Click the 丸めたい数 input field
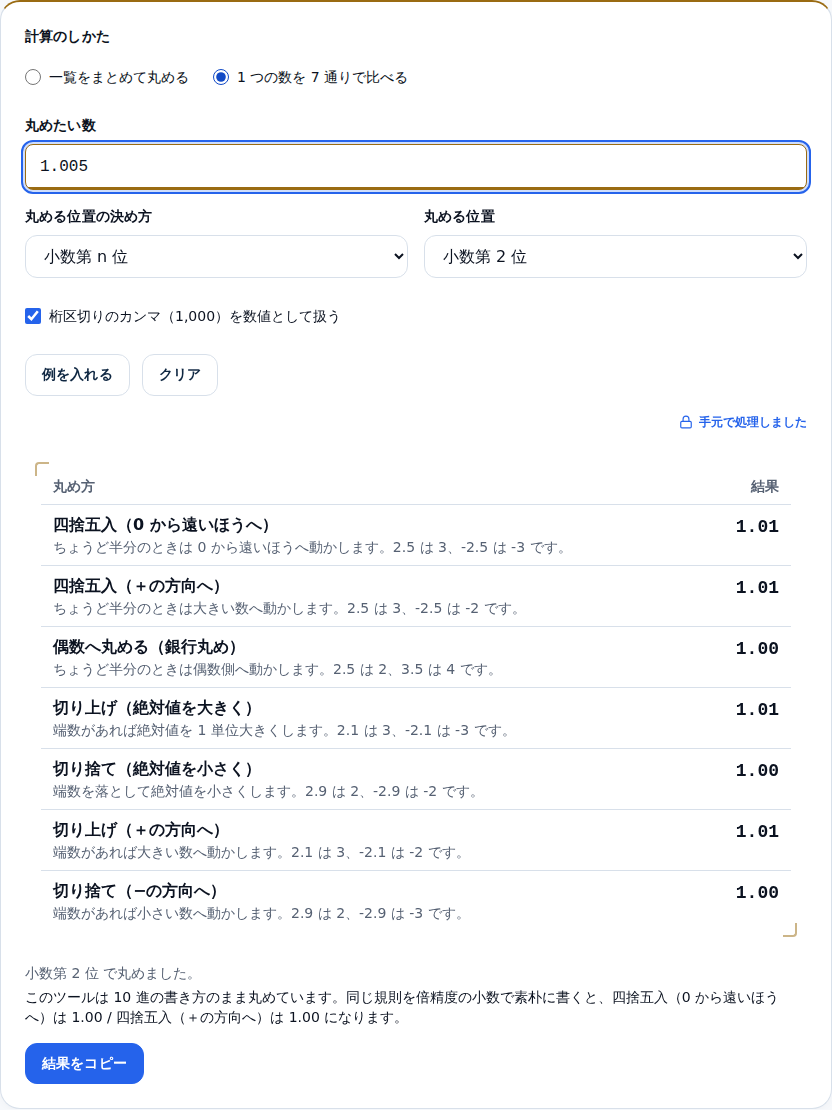832x1110 pixels. (416, 166)
